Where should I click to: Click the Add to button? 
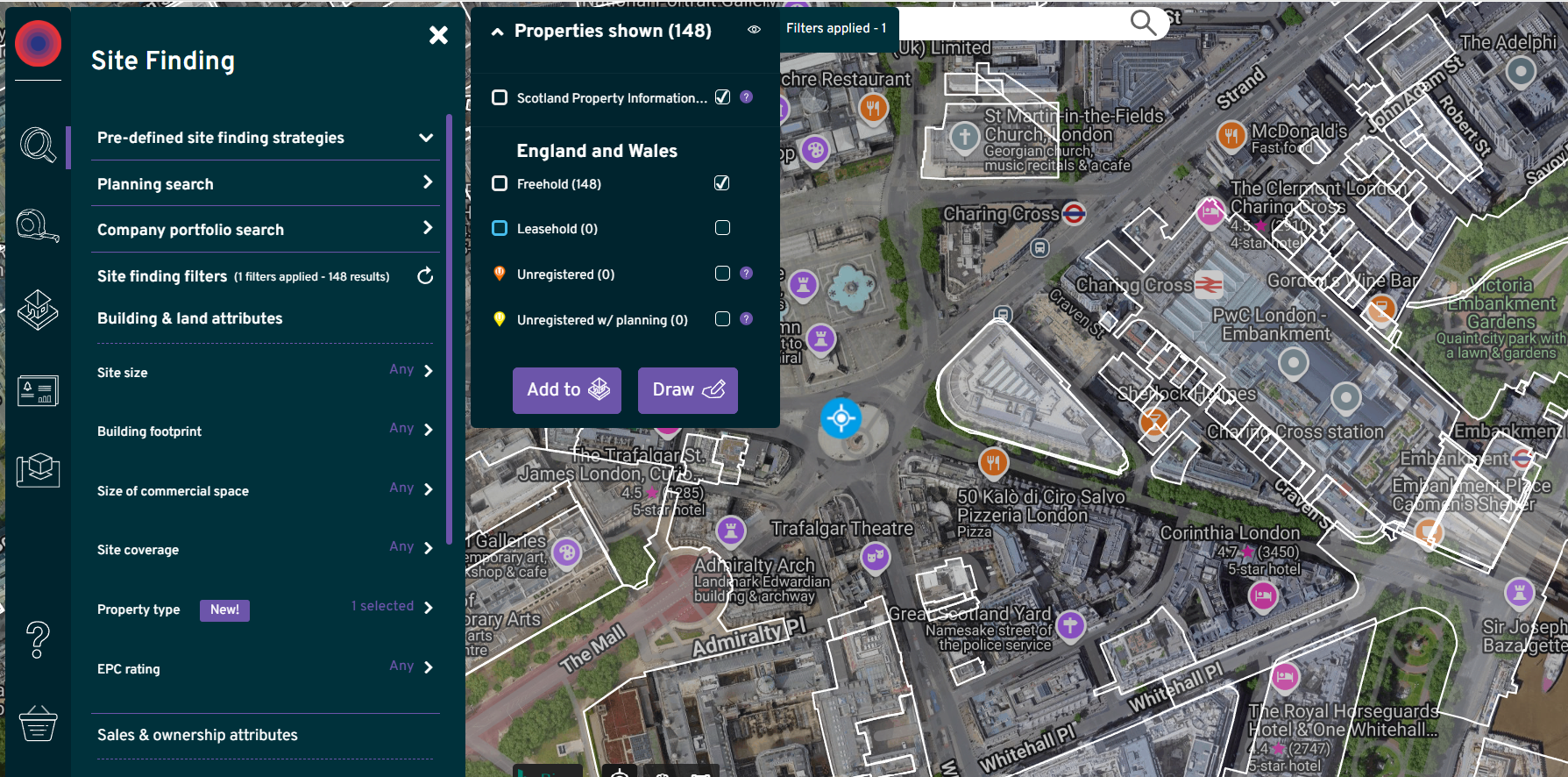coord(567,390)
